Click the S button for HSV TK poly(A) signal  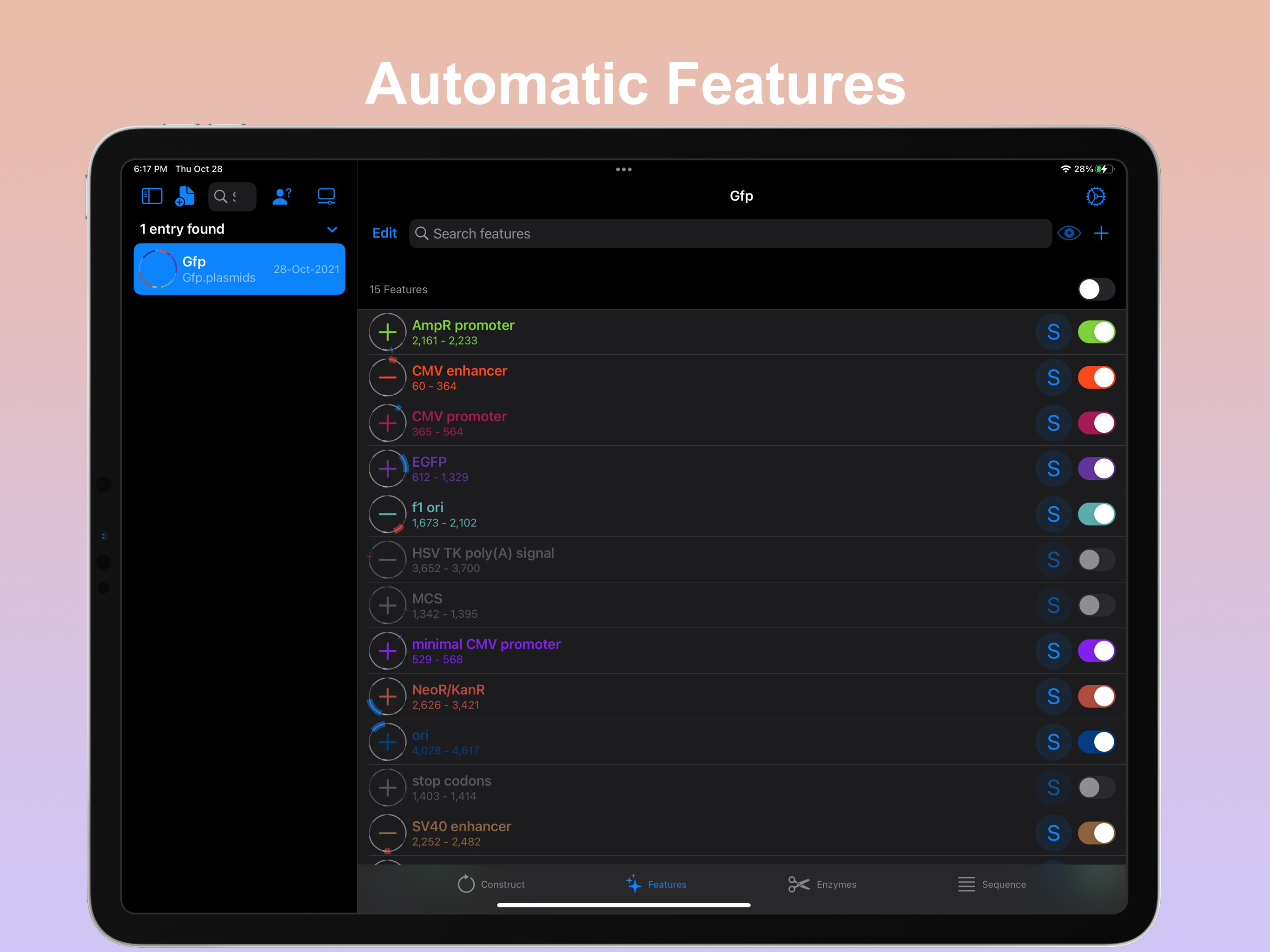(1053, 560)
